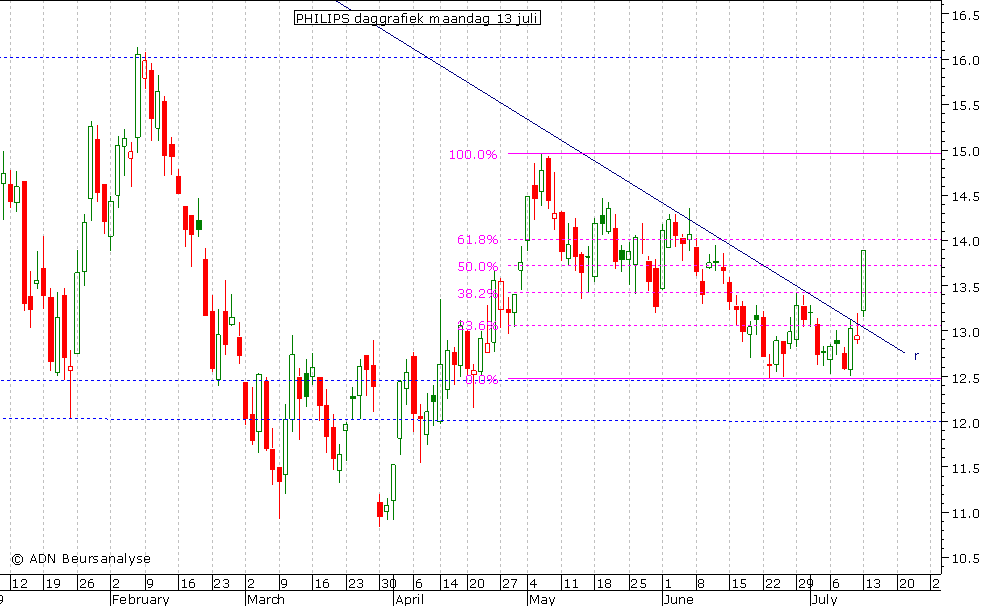Click the date label '18' on time axis
982x606 pixels.
[x=604, y=584]
